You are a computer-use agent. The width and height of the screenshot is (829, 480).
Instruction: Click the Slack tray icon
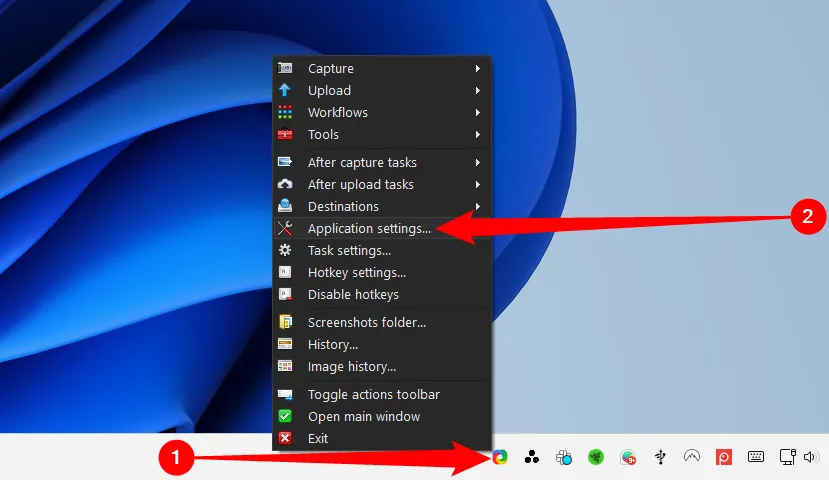click(x=564, y=457)
